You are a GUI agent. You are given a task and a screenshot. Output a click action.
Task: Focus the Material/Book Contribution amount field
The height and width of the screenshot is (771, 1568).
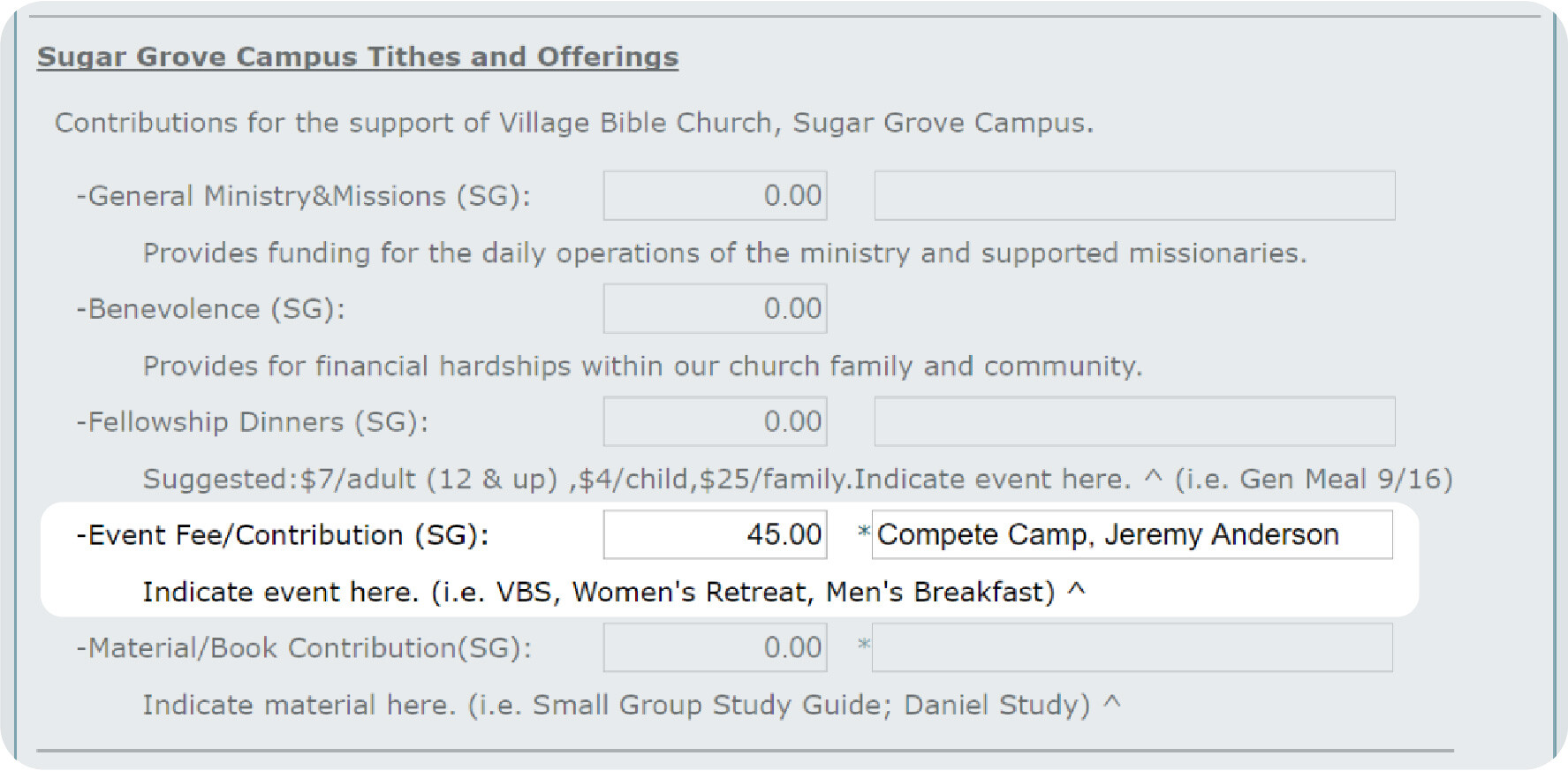716,647
